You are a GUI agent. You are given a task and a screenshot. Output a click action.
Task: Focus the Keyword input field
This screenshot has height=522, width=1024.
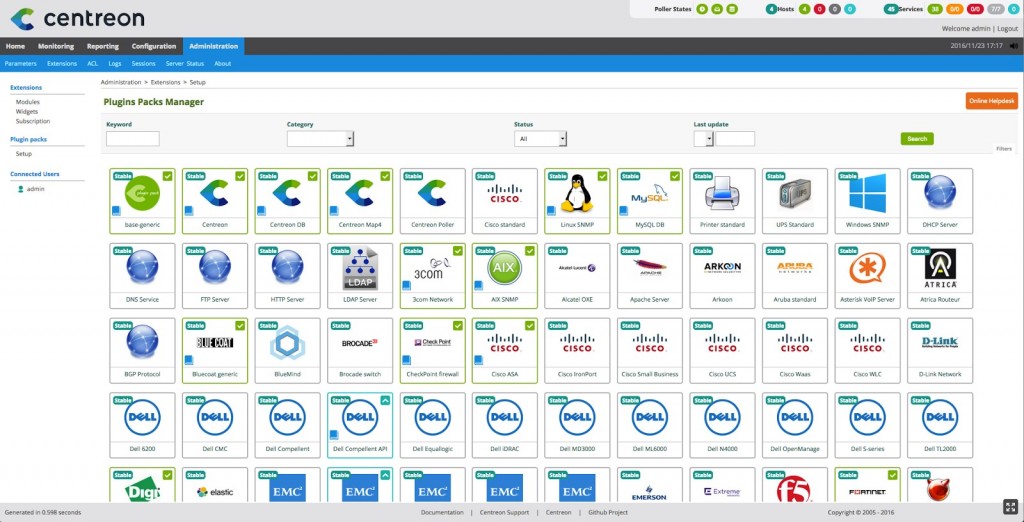click(133, 139)
